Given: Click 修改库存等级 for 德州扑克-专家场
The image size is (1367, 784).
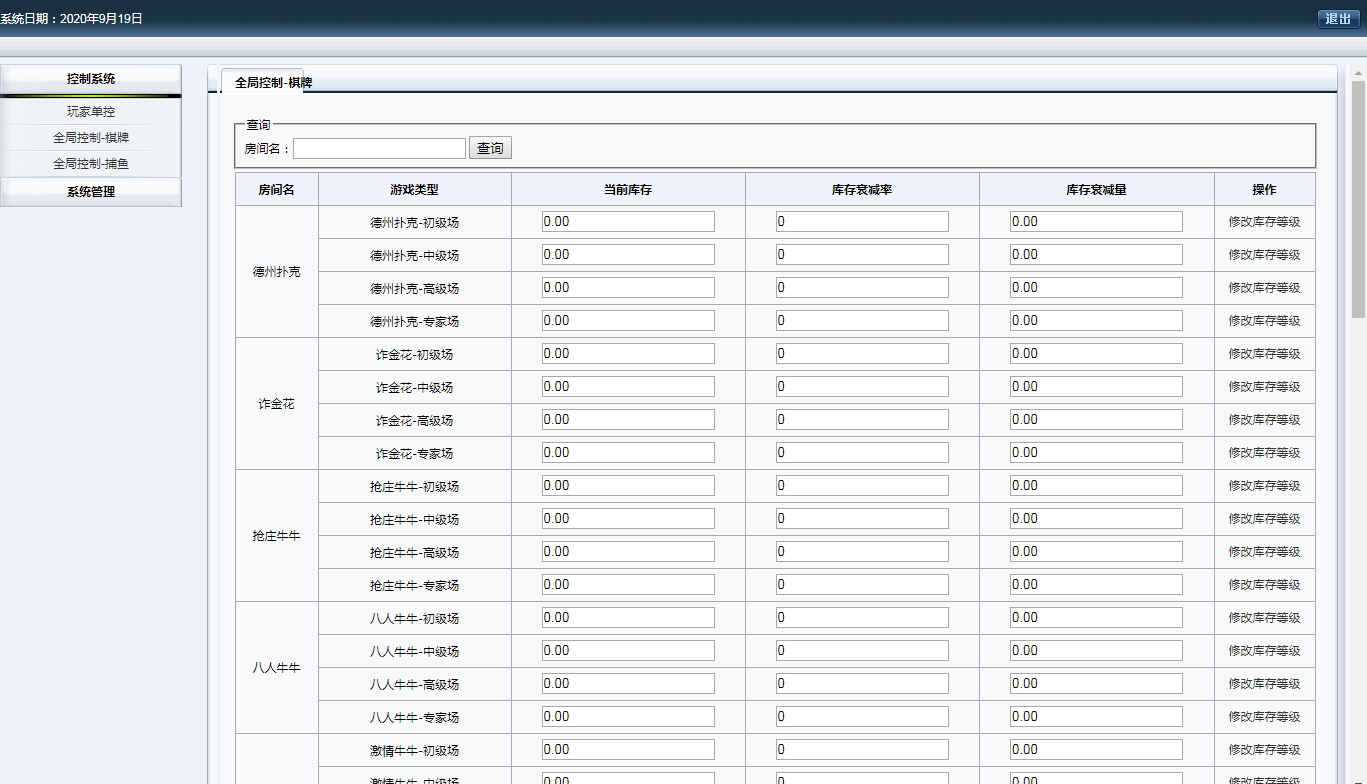Looking at the screenshot, I should click(x=1264, y=321).
